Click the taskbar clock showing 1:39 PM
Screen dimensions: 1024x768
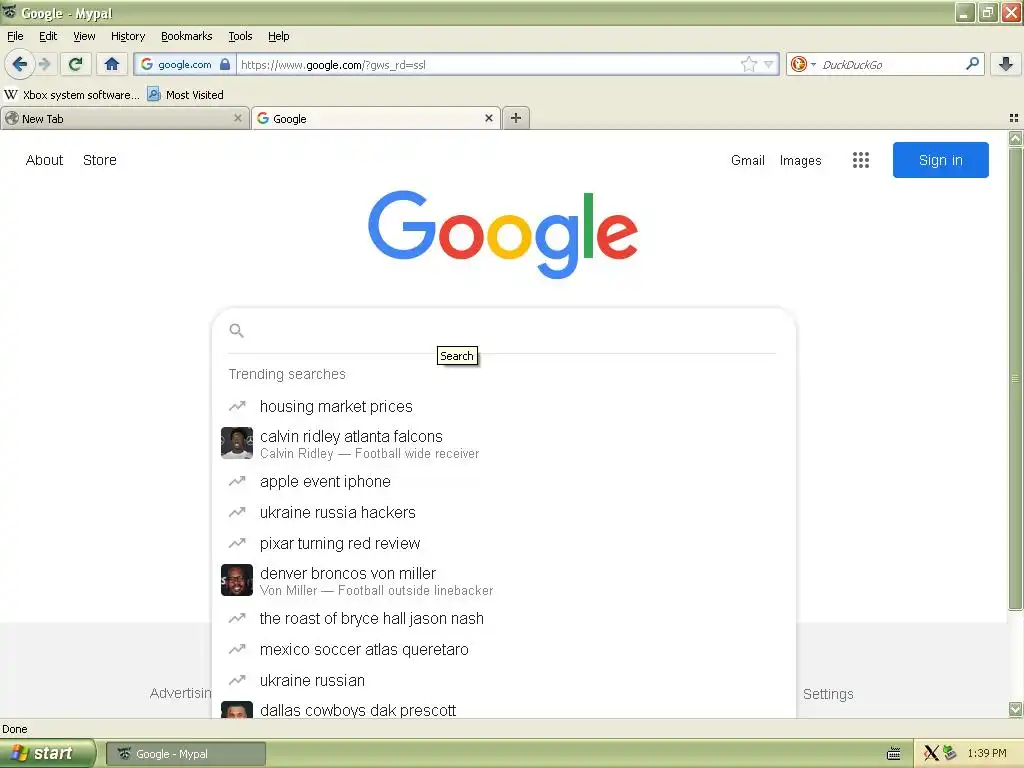pyautogui.click(x=987, y=754)
